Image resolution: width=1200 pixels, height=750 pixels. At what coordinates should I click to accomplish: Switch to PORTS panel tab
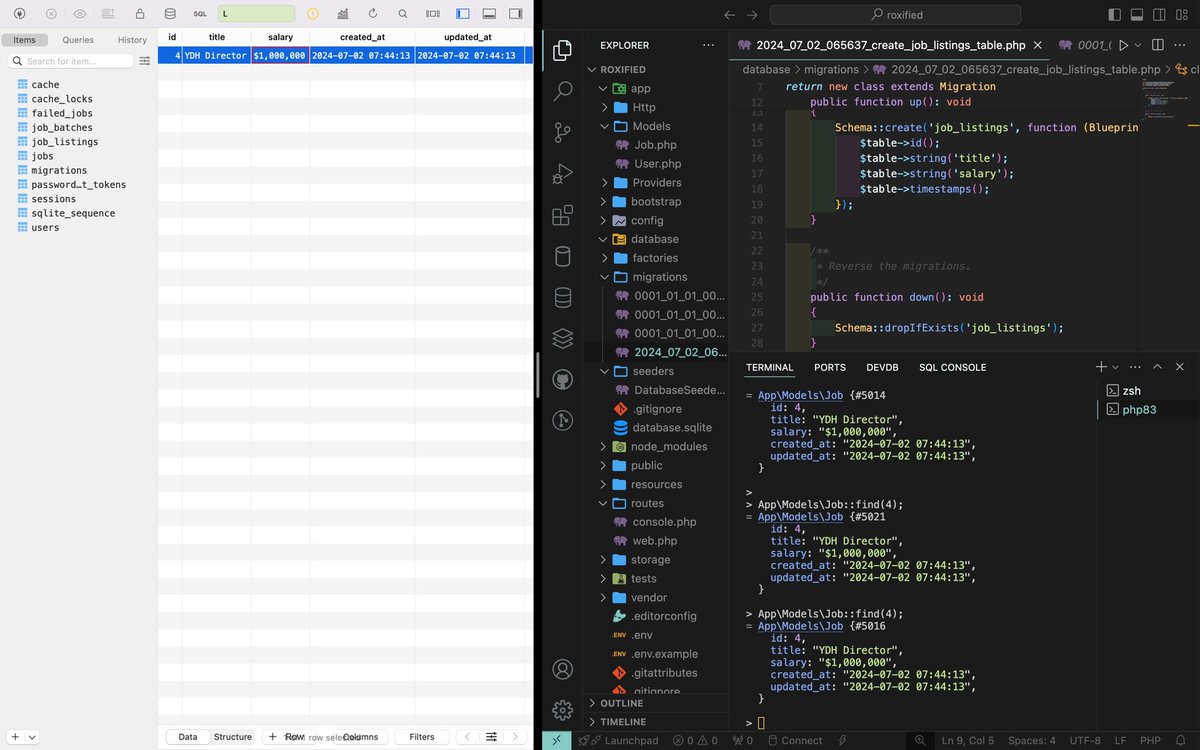click(x=830, y=367)
